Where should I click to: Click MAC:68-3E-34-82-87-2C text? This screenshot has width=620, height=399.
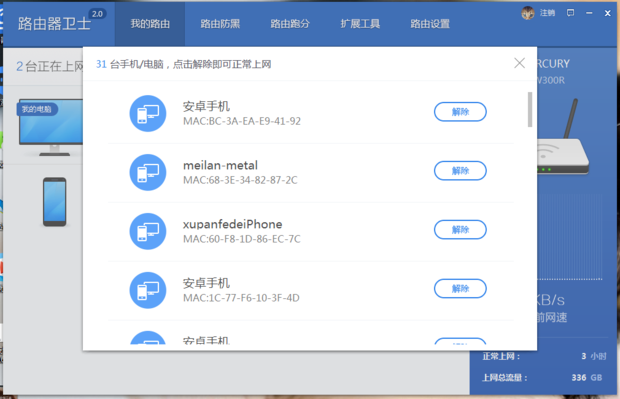coord(240,180)
